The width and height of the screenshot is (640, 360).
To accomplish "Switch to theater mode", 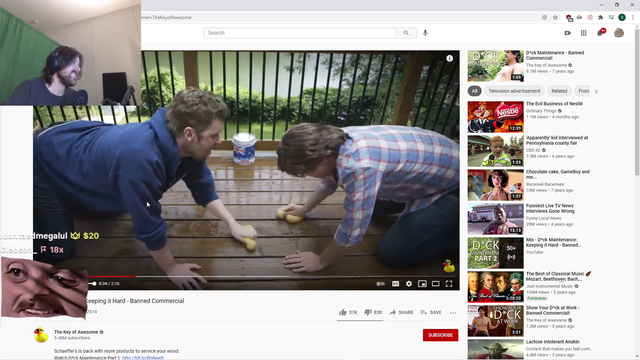I will coord(436,284).
